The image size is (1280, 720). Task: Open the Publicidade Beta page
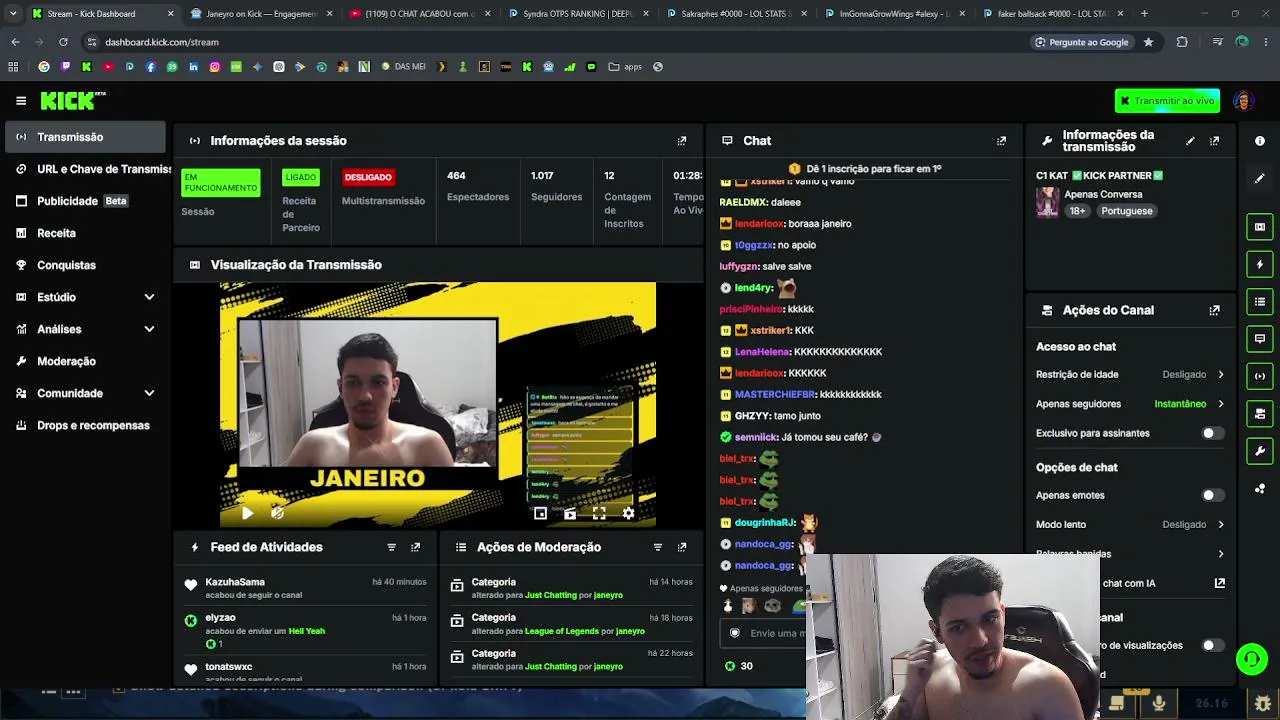coord(85,201)
